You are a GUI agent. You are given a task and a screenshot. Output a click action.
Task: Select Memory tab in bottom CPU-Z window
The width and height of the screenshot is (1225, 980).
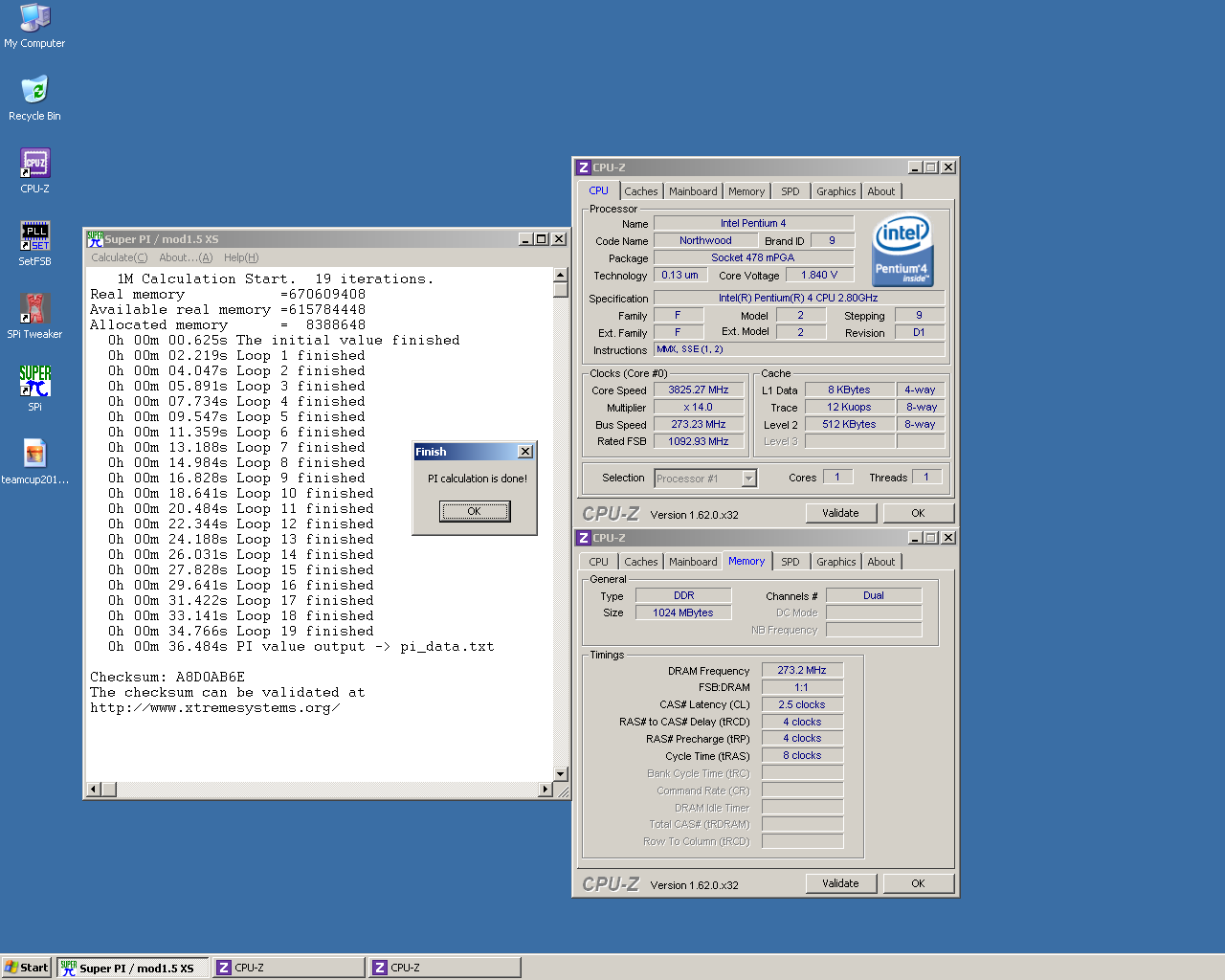pyautogui.click(x=746, y=561)
